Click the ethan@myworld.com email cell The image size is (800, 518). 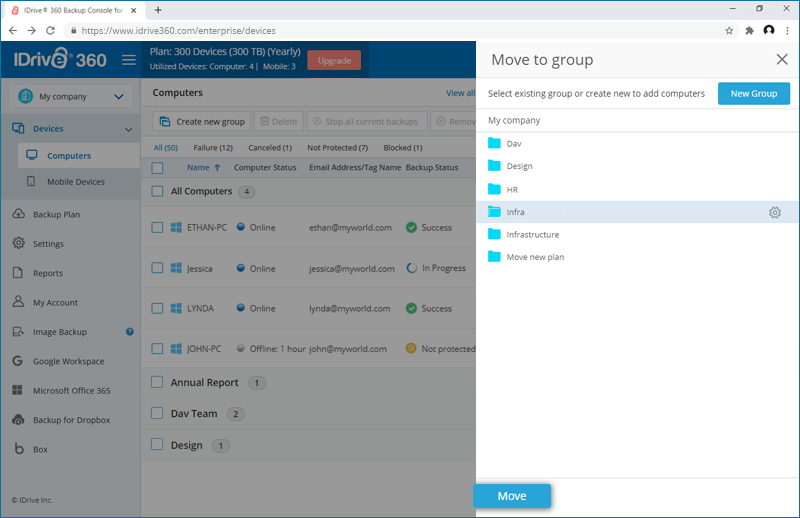(x=351, y=228)
